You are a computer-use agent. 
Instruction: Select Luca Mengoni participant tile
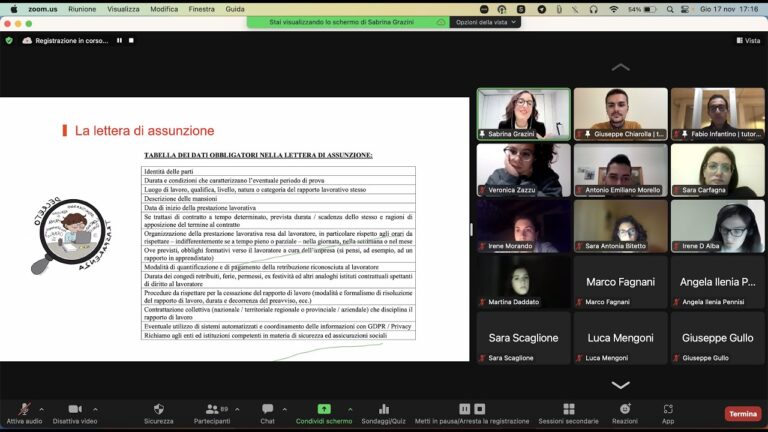pyautogui.click(x=621, y=338)
